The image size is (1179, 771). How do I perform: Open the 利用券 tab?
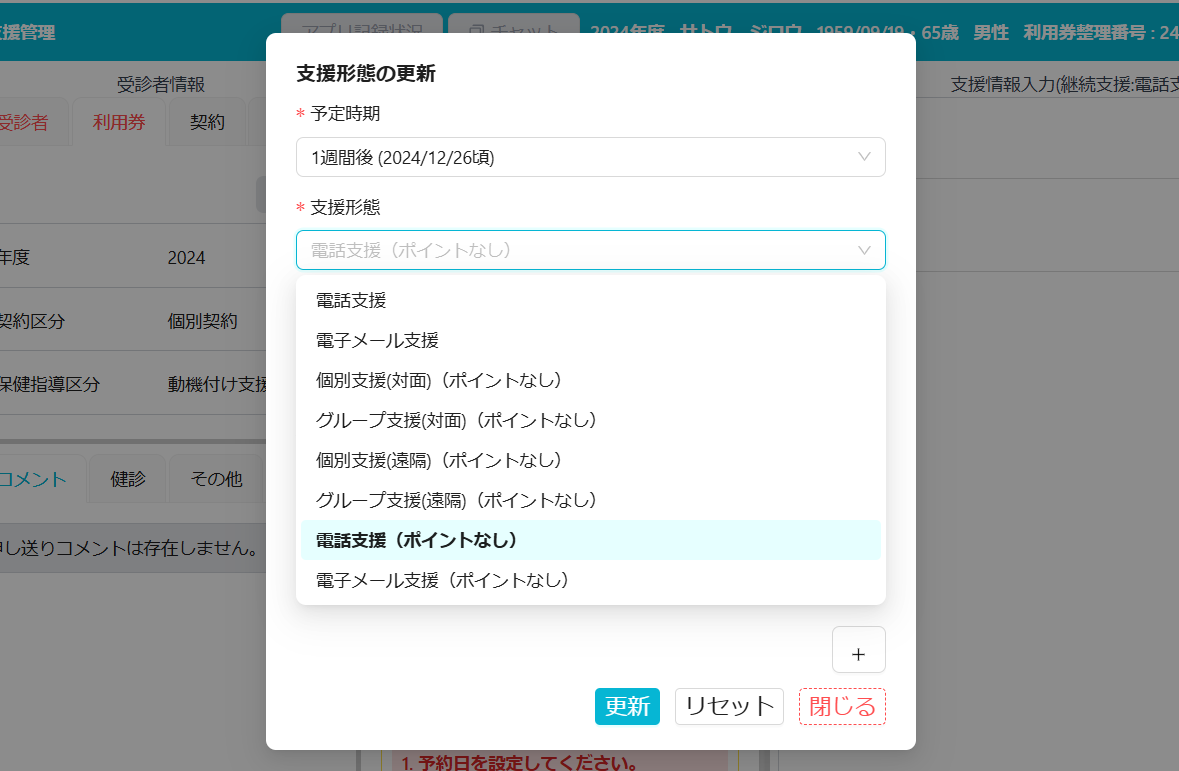[119, 122]
